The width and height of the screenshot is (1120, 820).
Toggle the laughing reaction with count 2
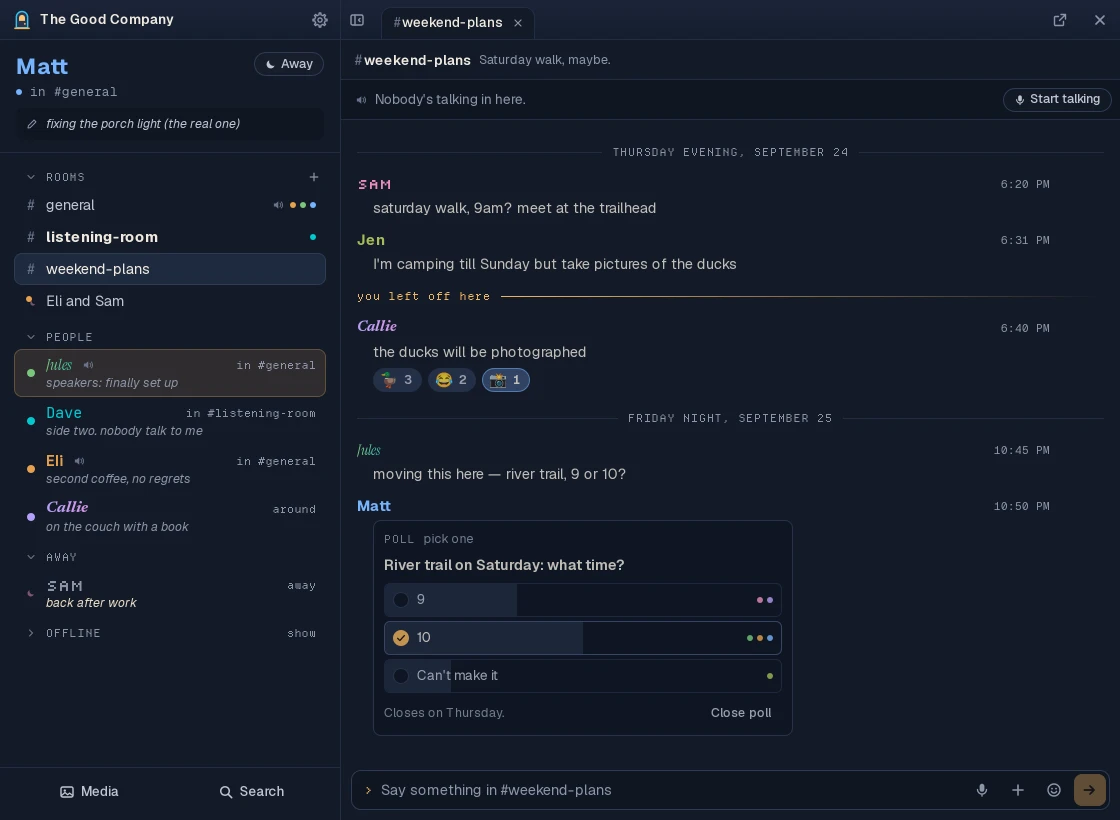[x=451, y=380]
